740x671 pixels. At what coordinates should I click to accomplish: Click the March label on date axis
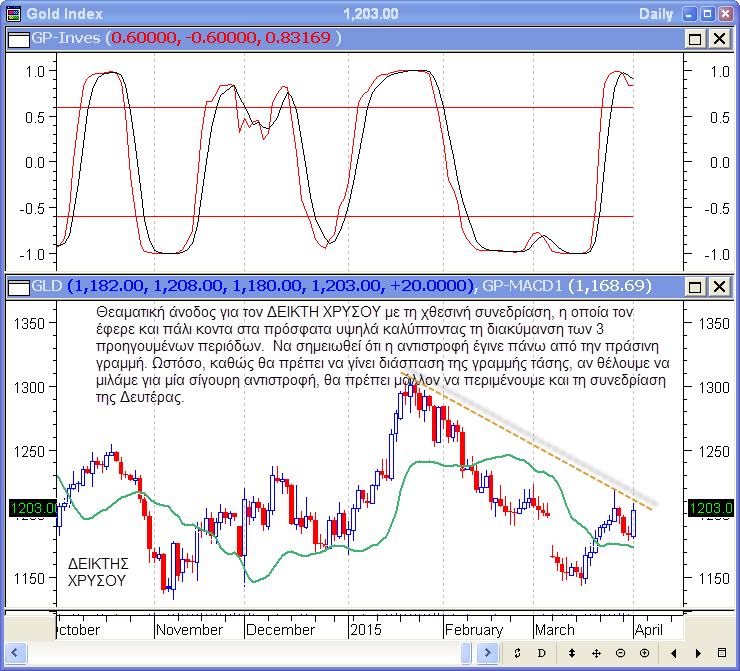click(555, 630)
